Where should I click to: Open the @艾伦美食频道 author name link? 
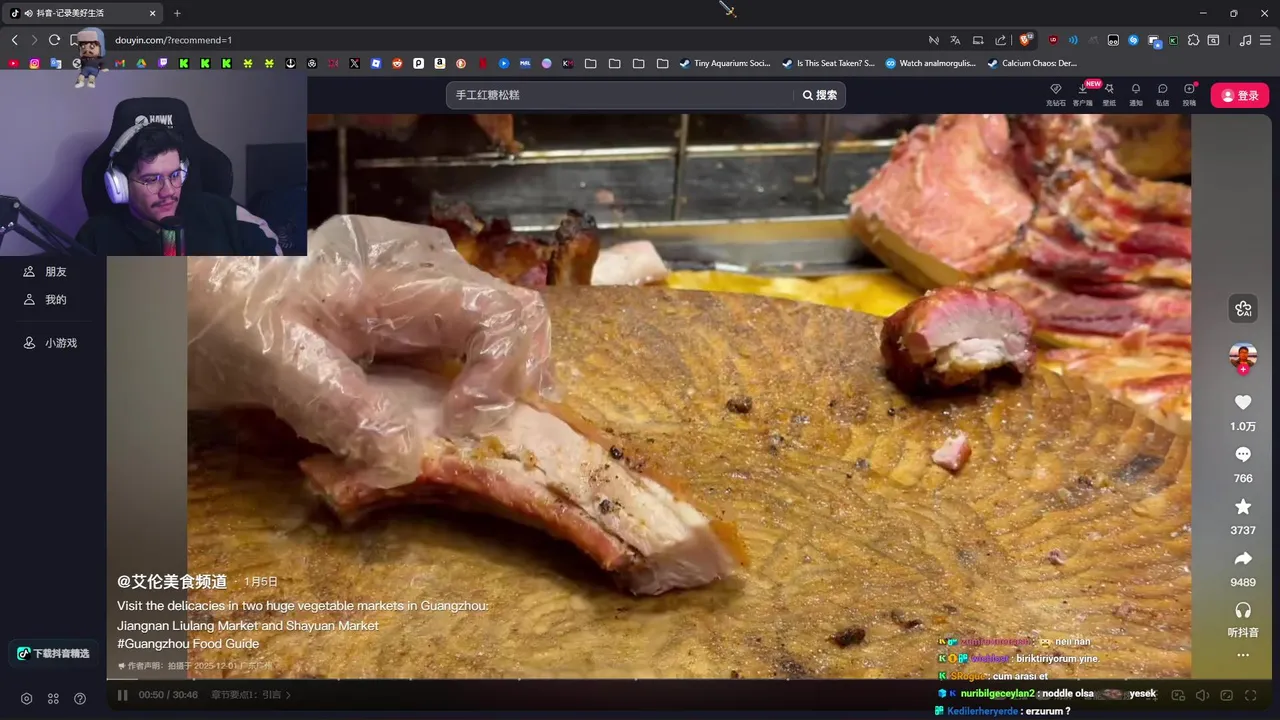coord(172,581)
